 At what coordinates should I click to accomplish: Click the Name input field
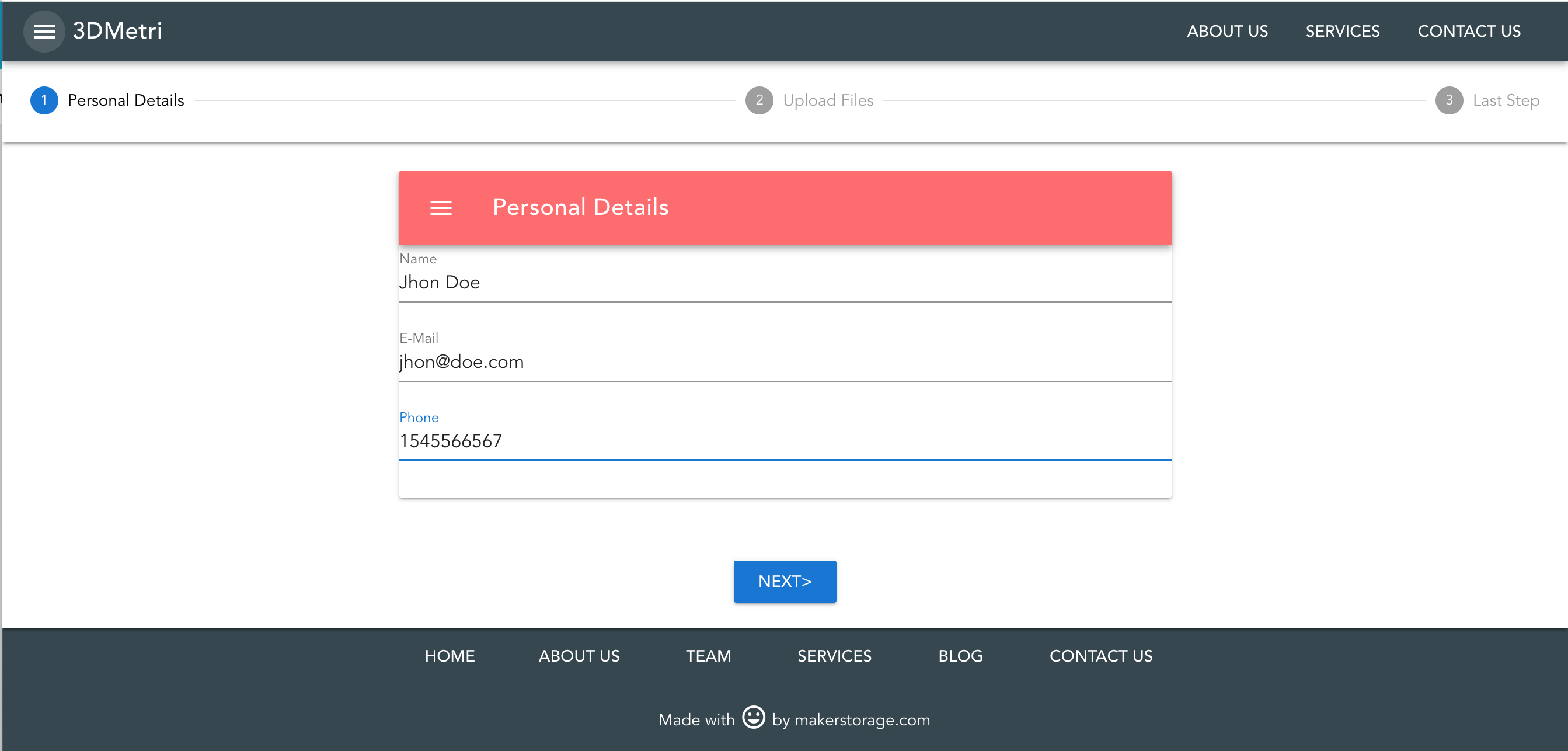(784, 283)
